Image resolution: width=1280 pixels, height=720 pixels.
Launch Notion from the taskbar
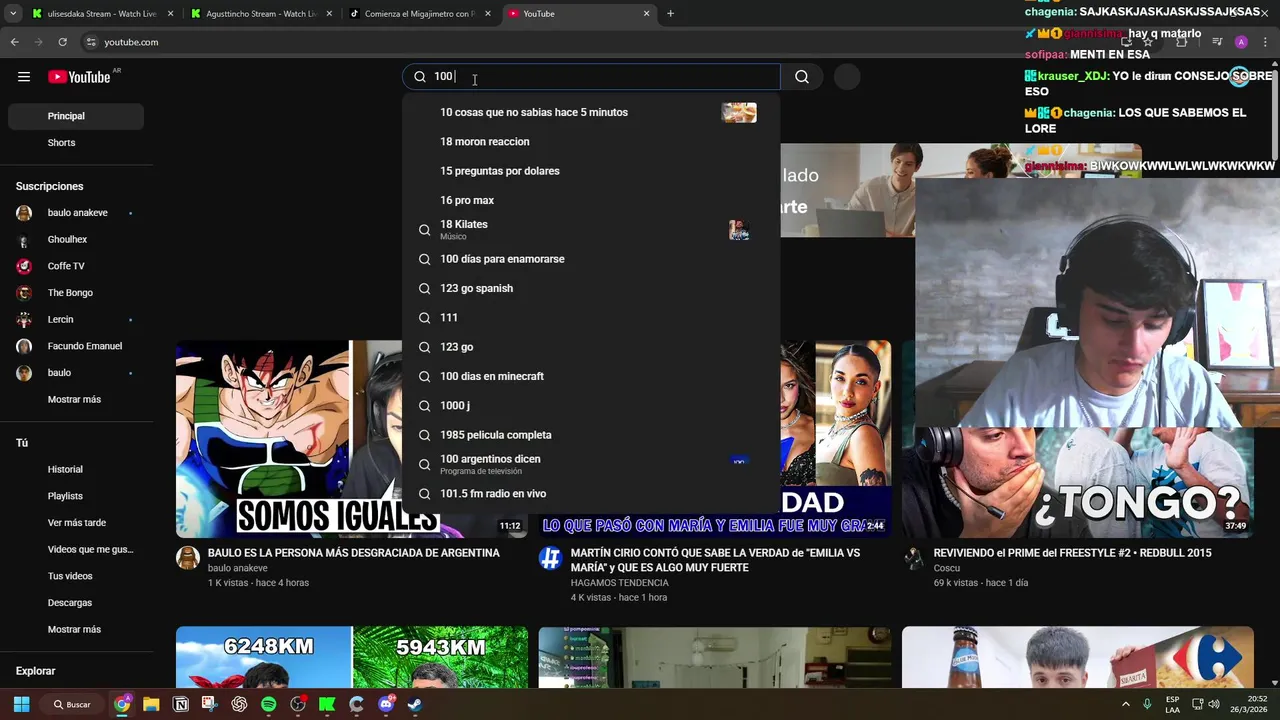[x=181, y=704]
